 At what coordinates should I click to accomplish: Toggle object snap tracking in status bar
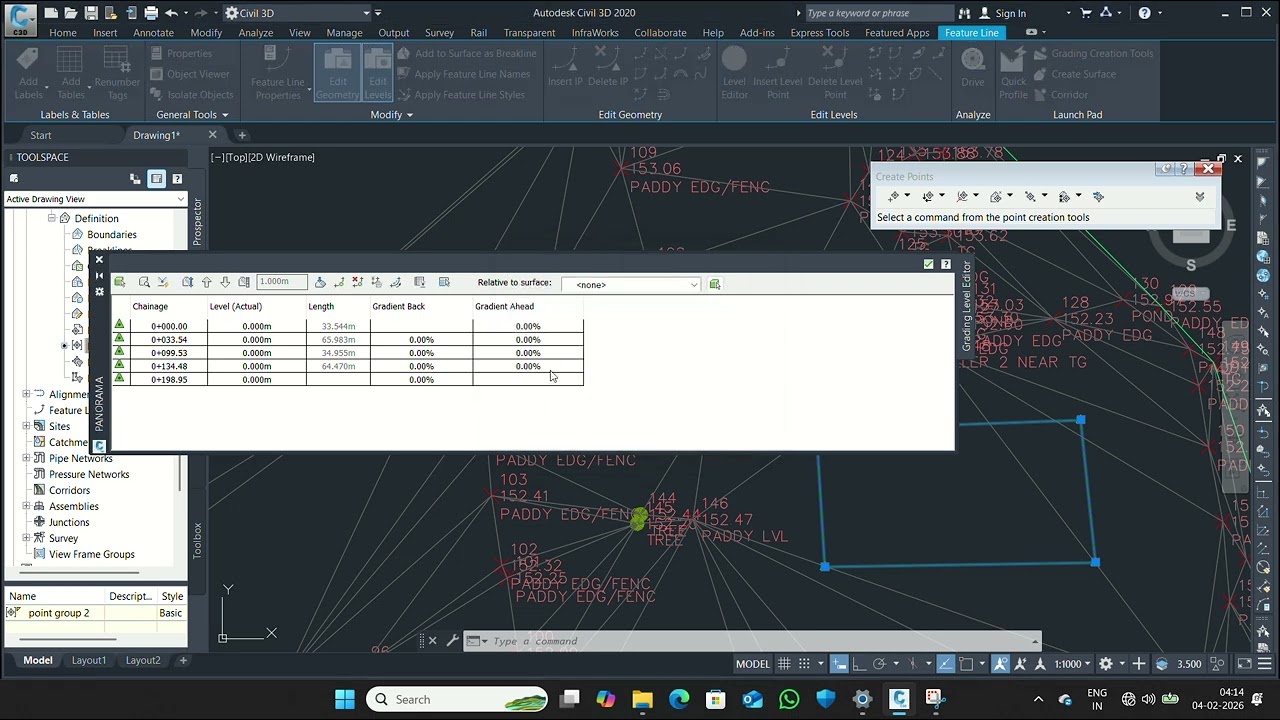(x=945, y=663)
